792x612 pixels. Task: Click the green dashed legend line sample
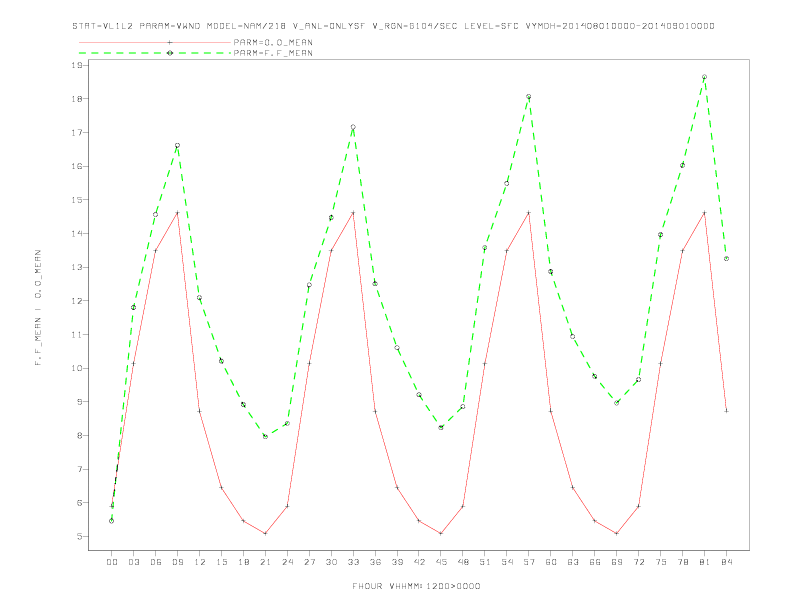pyautogui.click(x=155, y=53)
